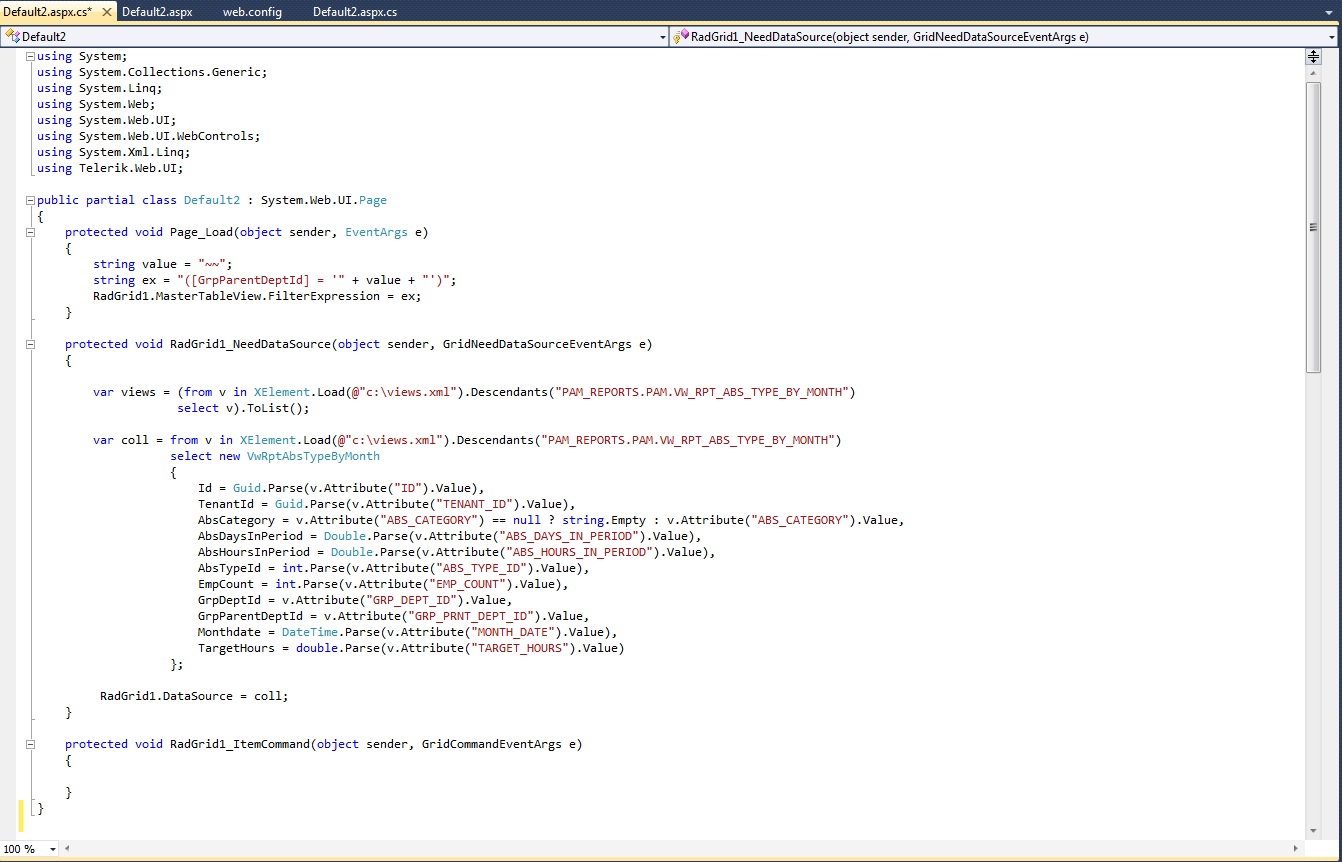Click the AbsHoursInPeriod assignment line

point(457,552)
